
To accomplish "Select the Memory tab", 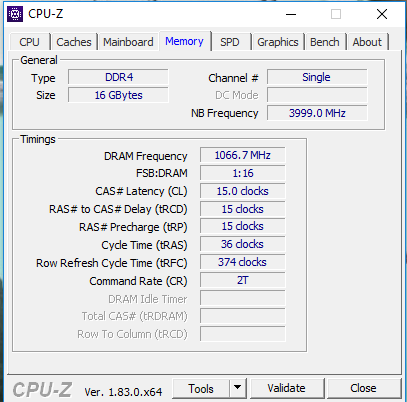I will [x=184, y=41].
